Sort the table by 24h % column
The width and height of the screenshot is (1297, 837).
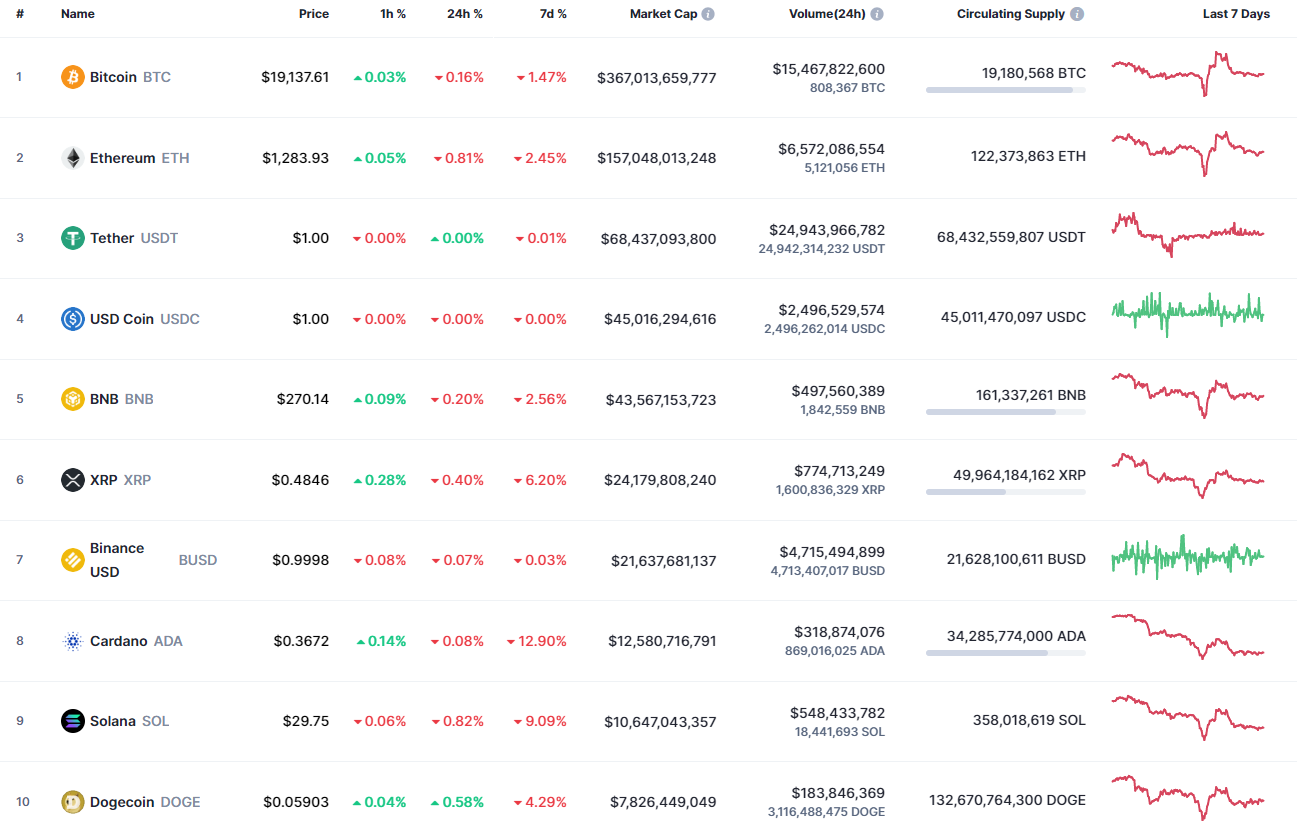coord(465,14)
